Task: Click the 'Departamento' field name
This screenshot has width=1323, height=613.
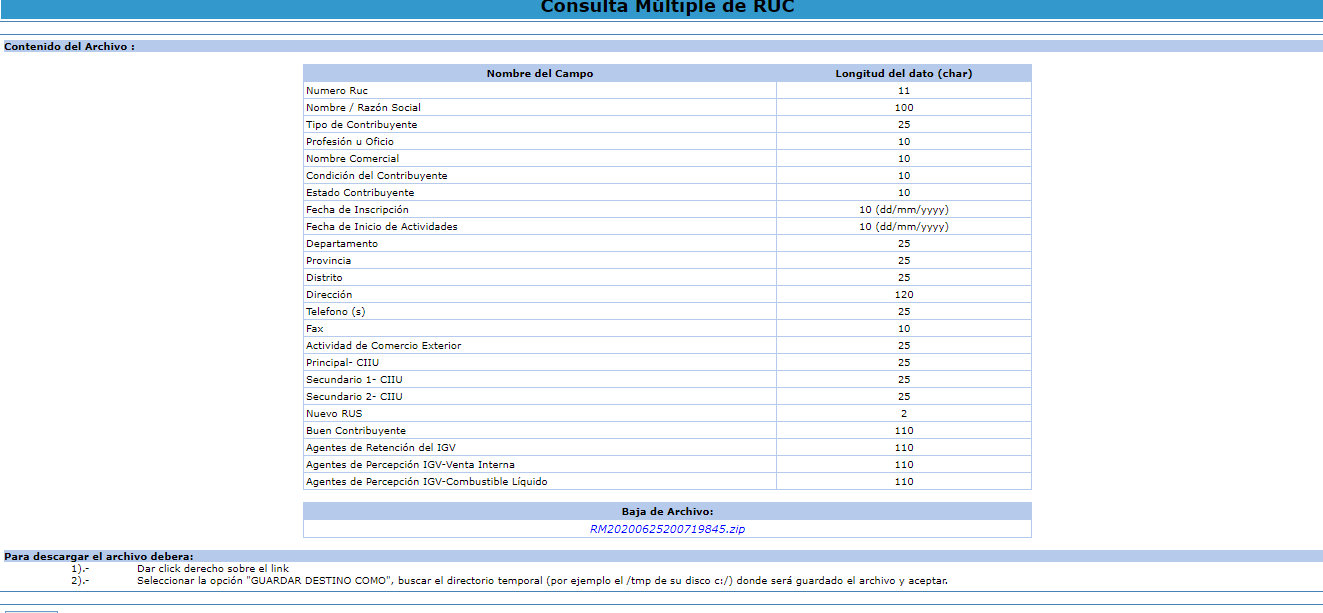Action: pos(342,244)
